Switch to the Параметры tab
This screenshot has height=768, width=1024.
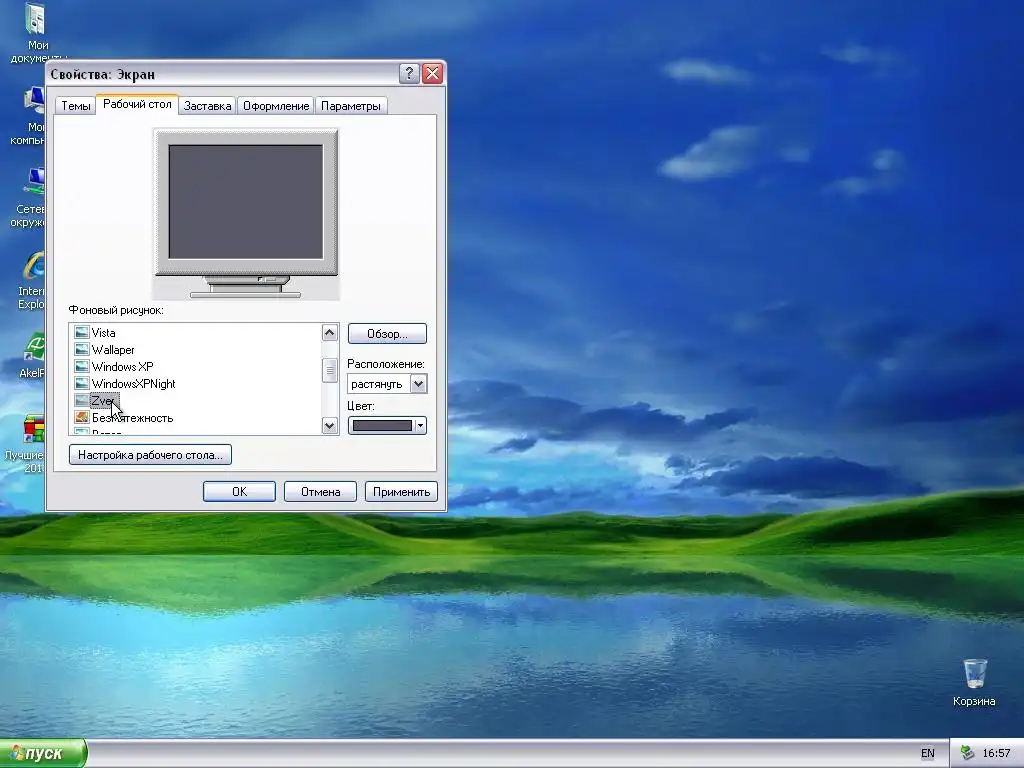click(x=351, y=106)
